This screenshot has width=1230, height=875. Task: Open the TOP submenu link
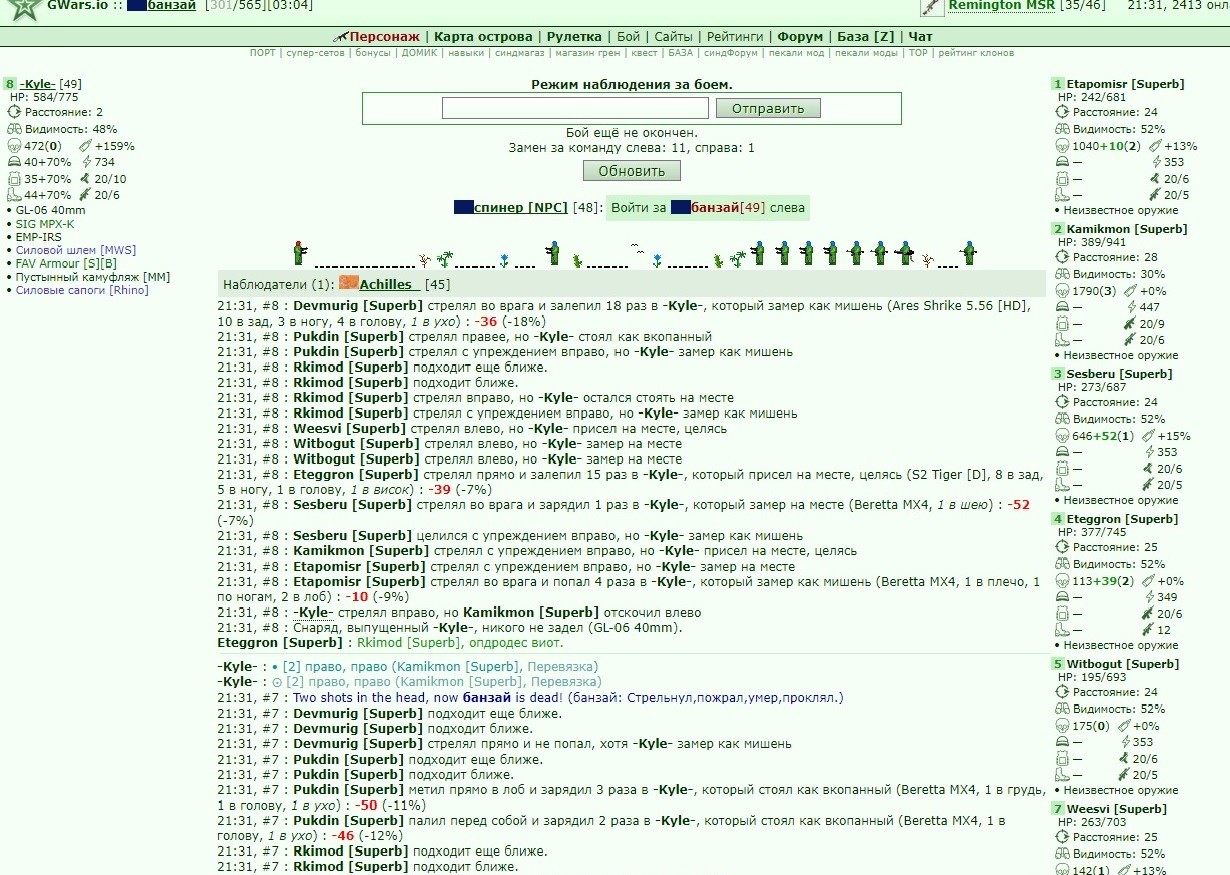coord(918,53)
